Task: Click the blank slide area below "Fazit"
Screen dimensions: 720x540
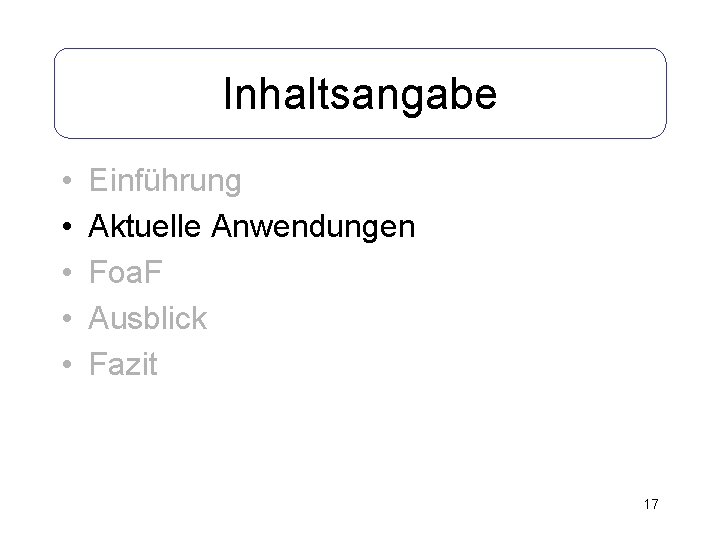Action: tap(300, 440)
